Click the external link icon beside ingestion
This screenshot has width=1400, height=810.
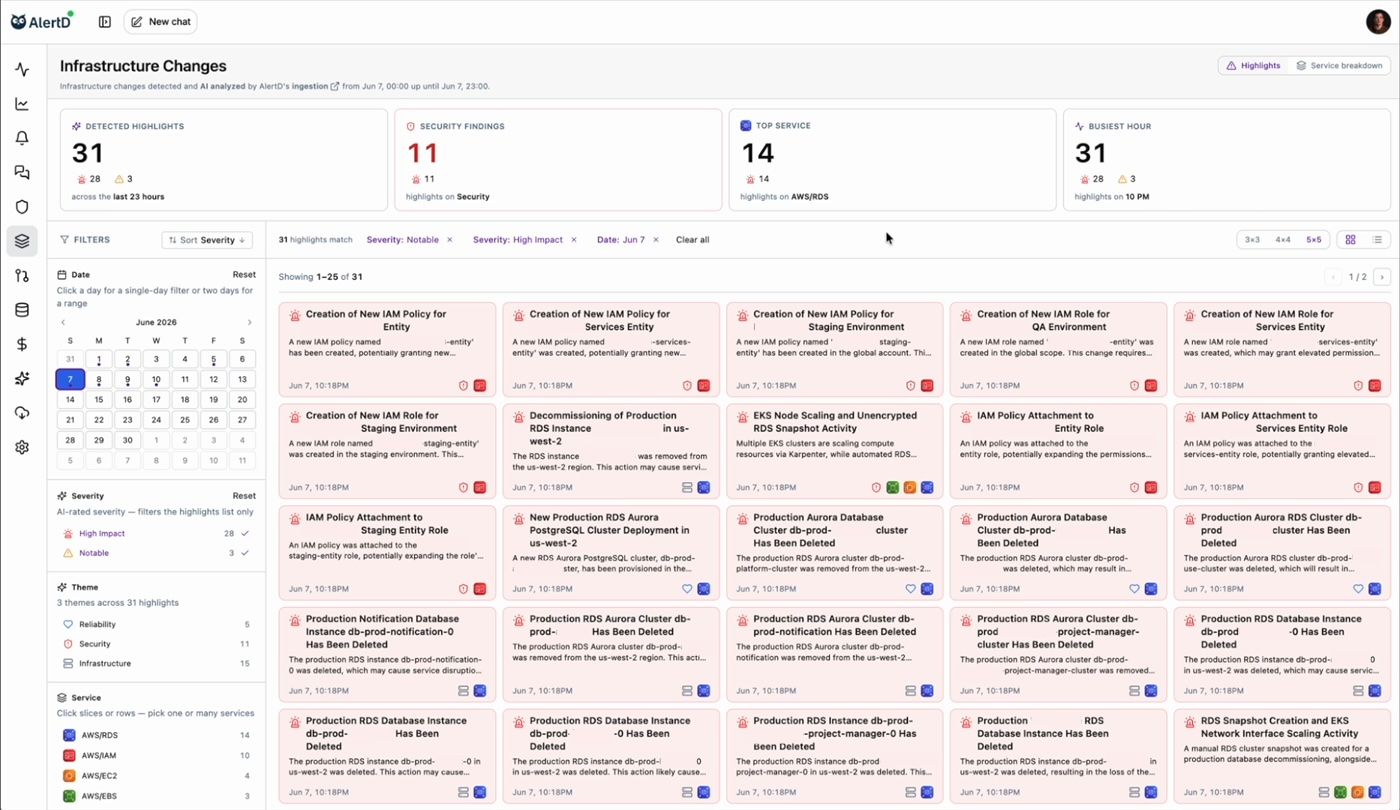coord(335,86)
